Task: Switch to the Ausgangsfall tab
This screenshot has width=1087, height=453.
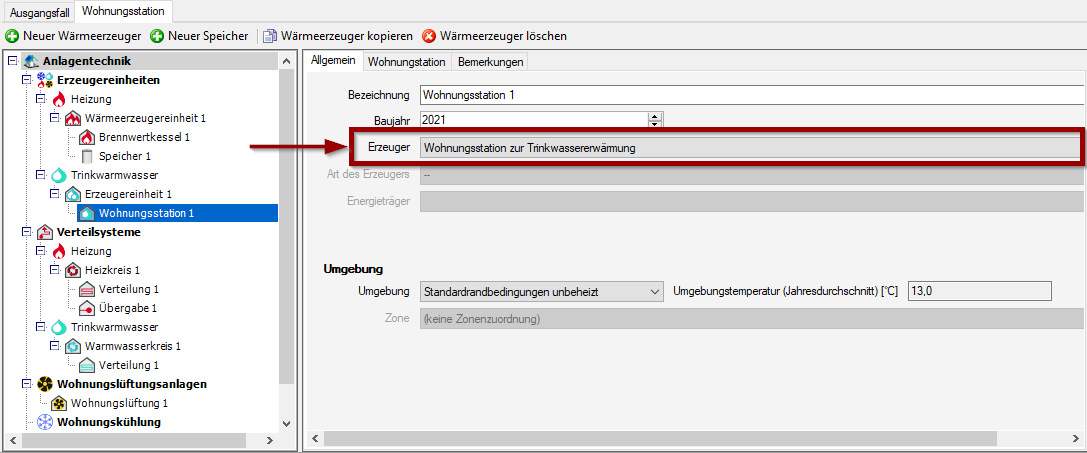Action: 40,11
